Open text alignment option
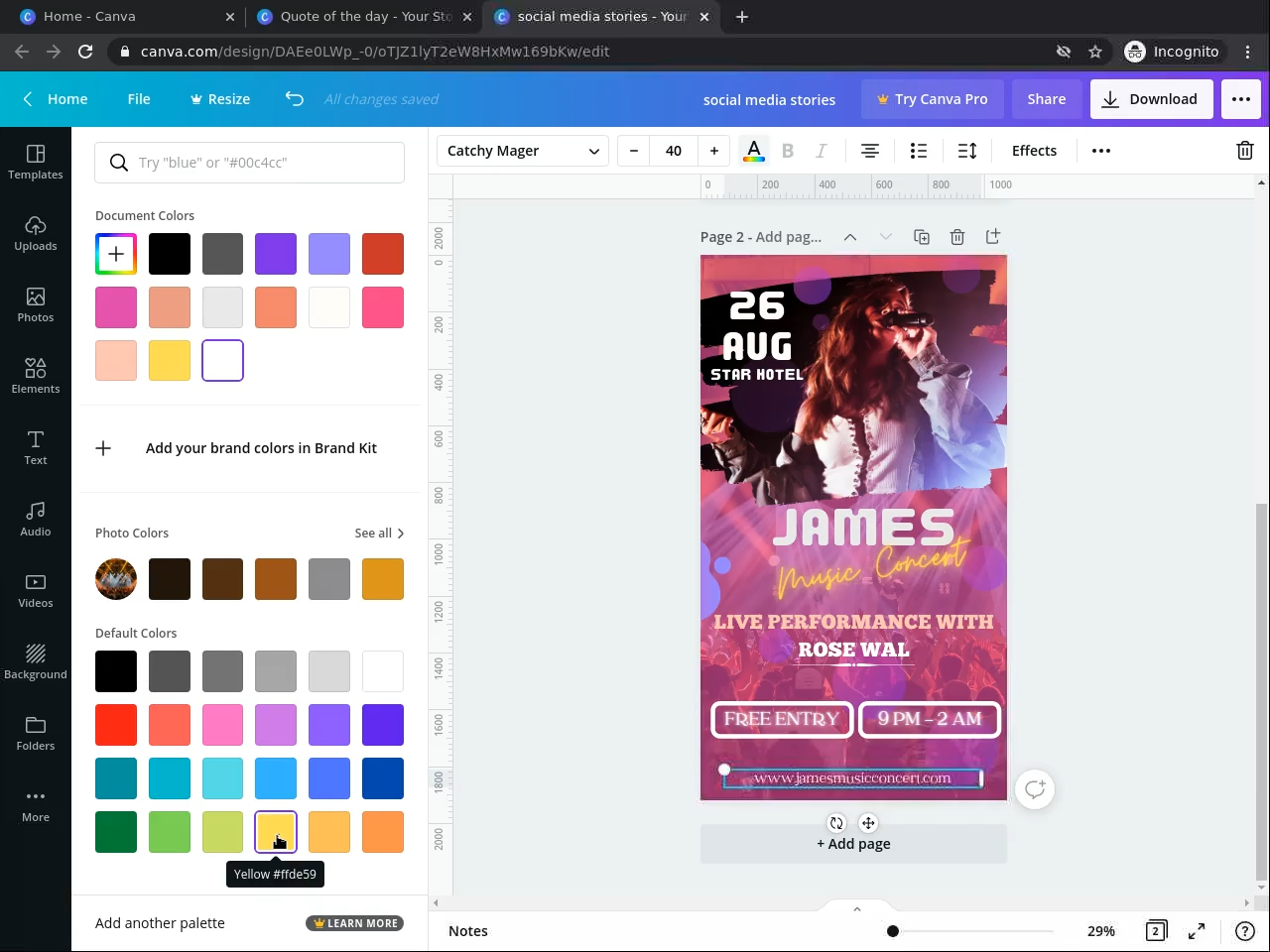This screenshot has height=952, width=1270. 869,151
